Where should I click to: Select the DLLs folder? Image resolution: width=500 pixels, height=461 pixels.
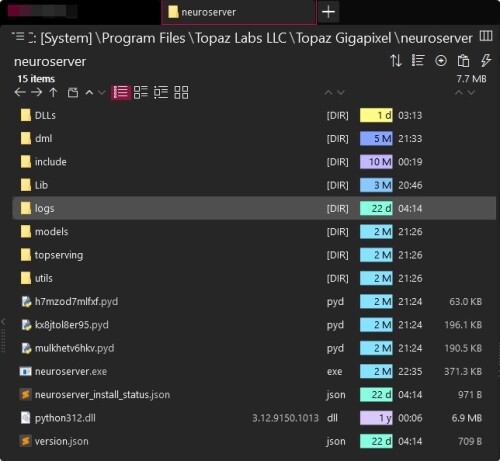coord(254,115)
